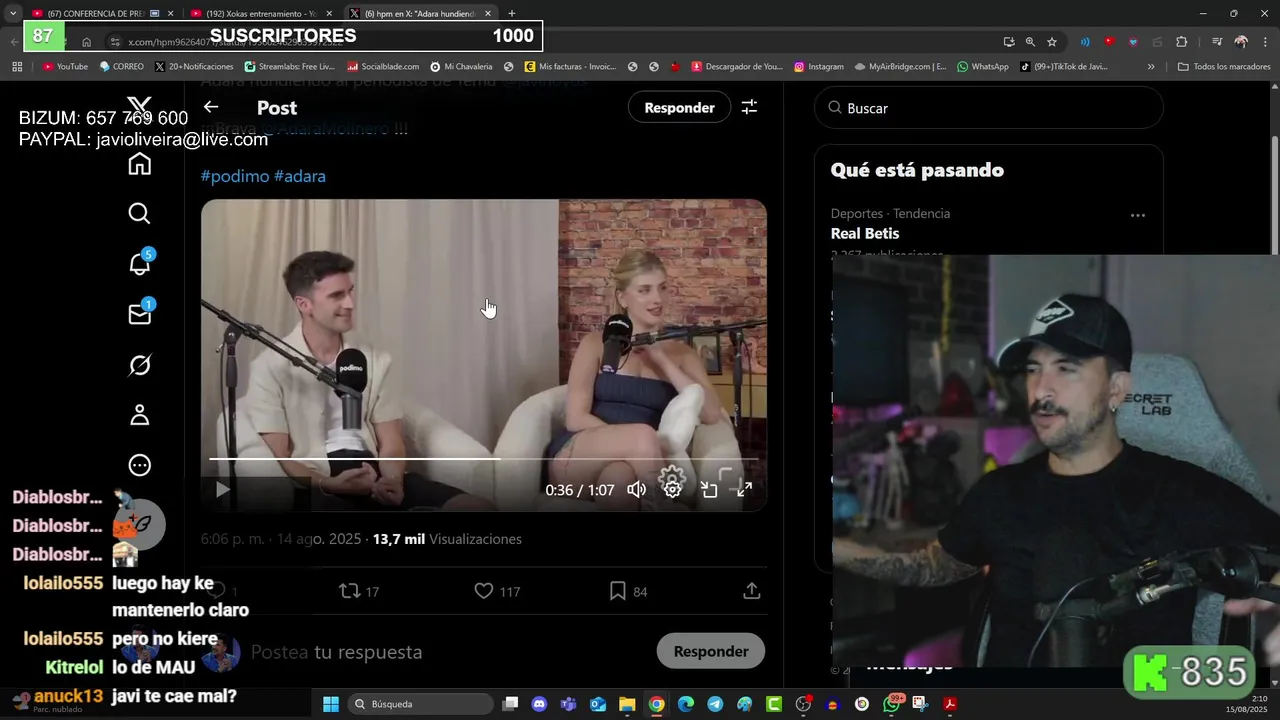1280x720 pixels.
Task: Open WhatsApp bookmark
Action: point(983,66)
